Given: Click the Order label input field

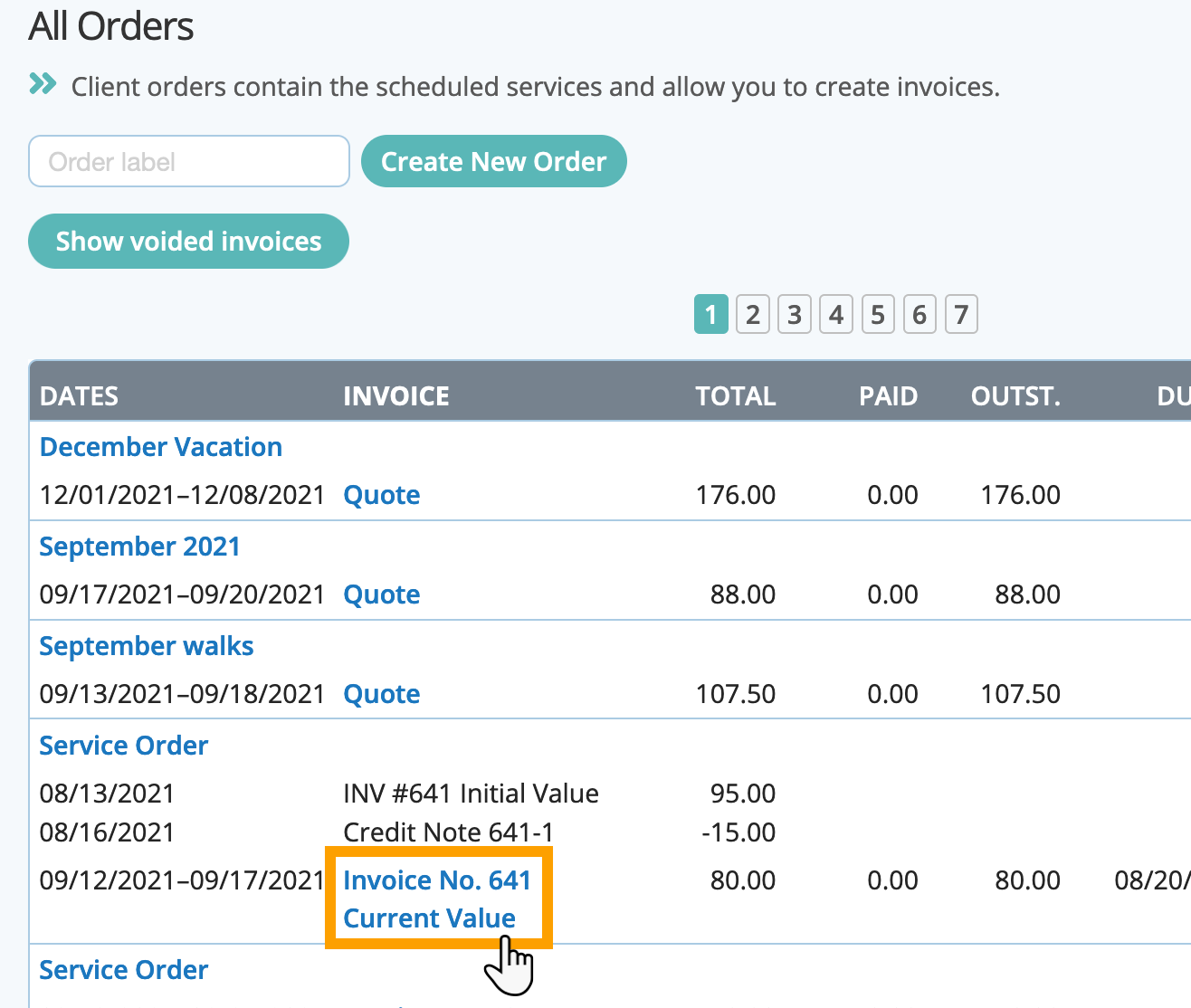Looking at the screenshot, I should pyautogui.click(x=189, y=161).
